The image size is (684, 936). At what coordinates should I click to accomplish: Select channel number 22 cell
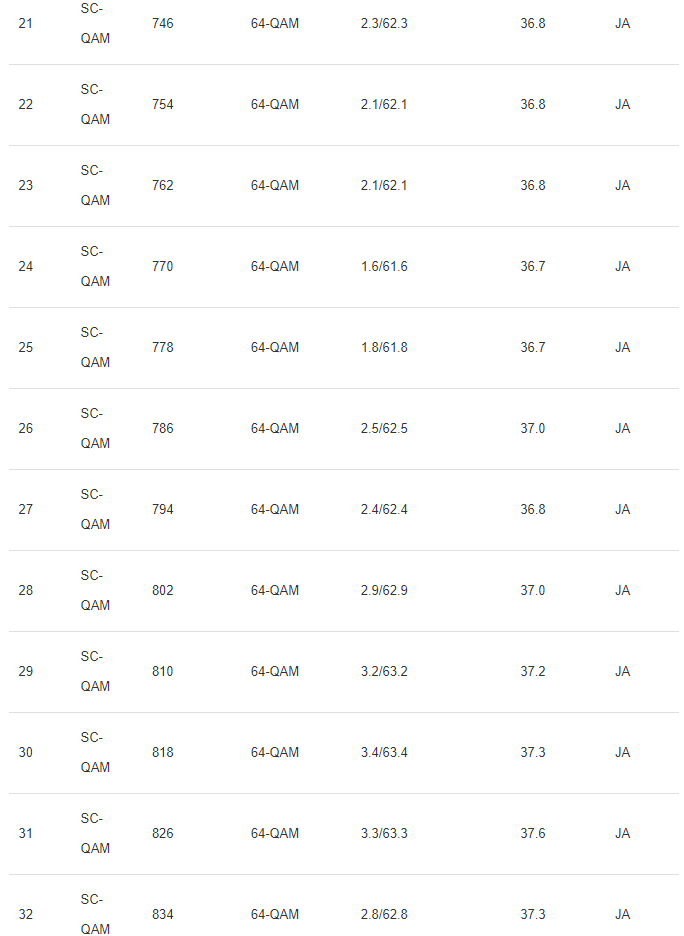click(25, 104)
